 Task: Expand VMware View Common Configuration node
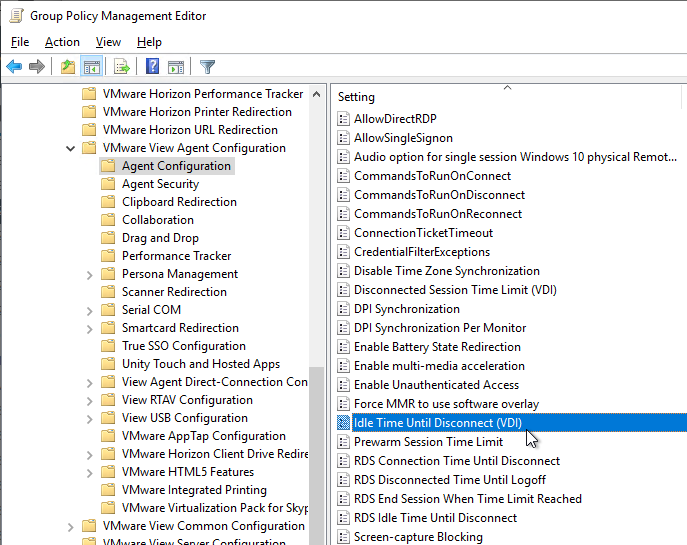click(71, 527)
